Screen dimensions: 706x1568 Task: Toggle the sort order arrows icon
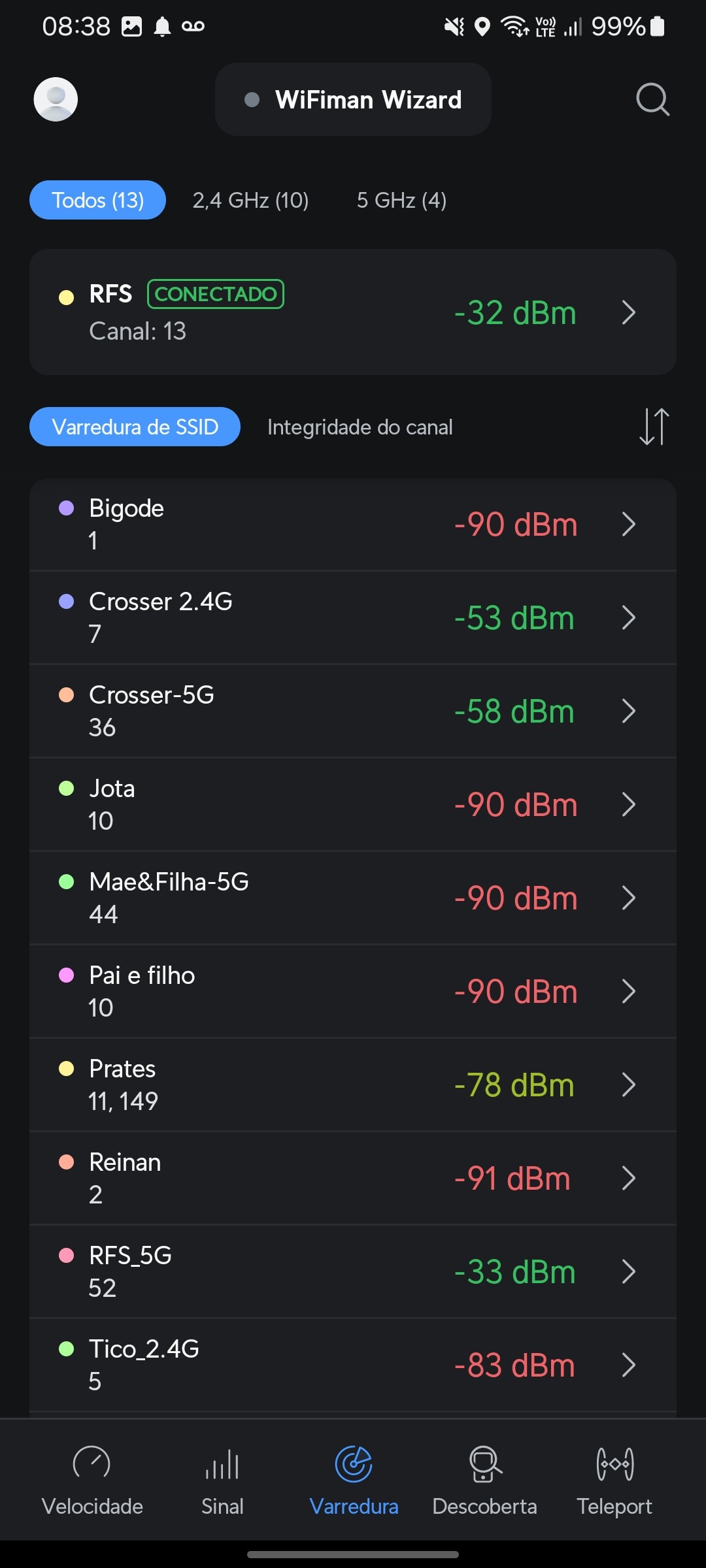(x=654, y=427)
